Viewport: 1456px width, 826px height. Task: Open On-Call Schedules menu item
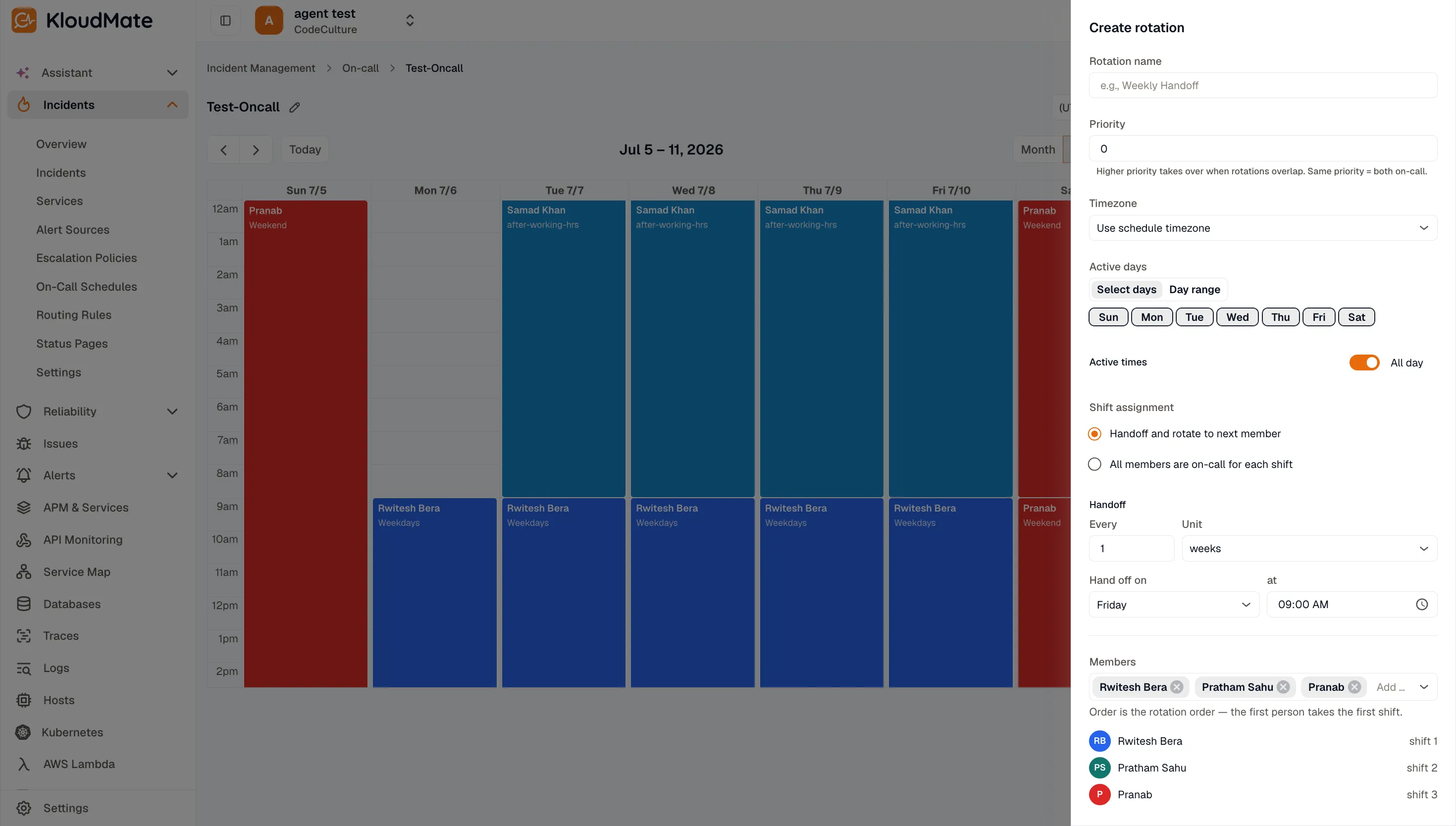tap(86, 287)
